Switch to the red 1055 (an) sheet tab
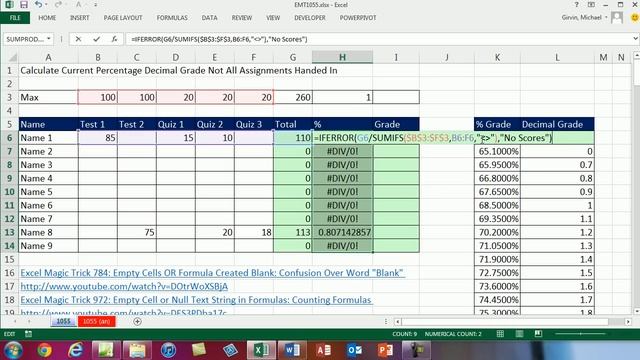640x360 pixels. click(x=97, y=322)
